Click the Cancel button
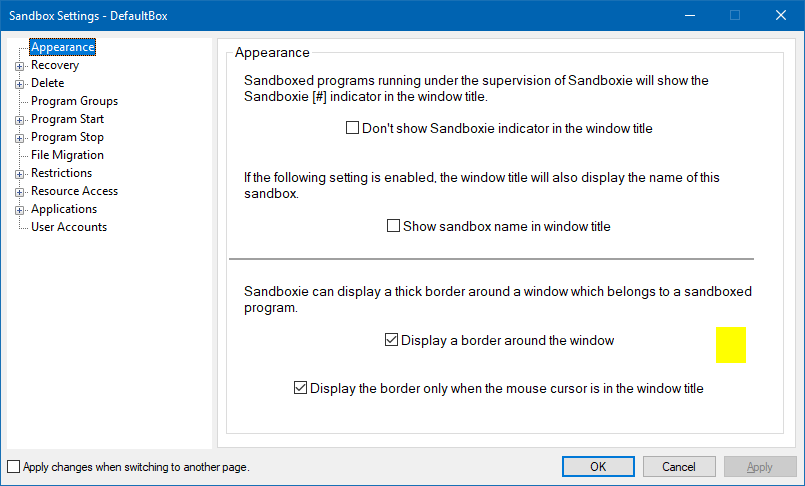Screen dimensions: 805x486 (x=679, y=467)
